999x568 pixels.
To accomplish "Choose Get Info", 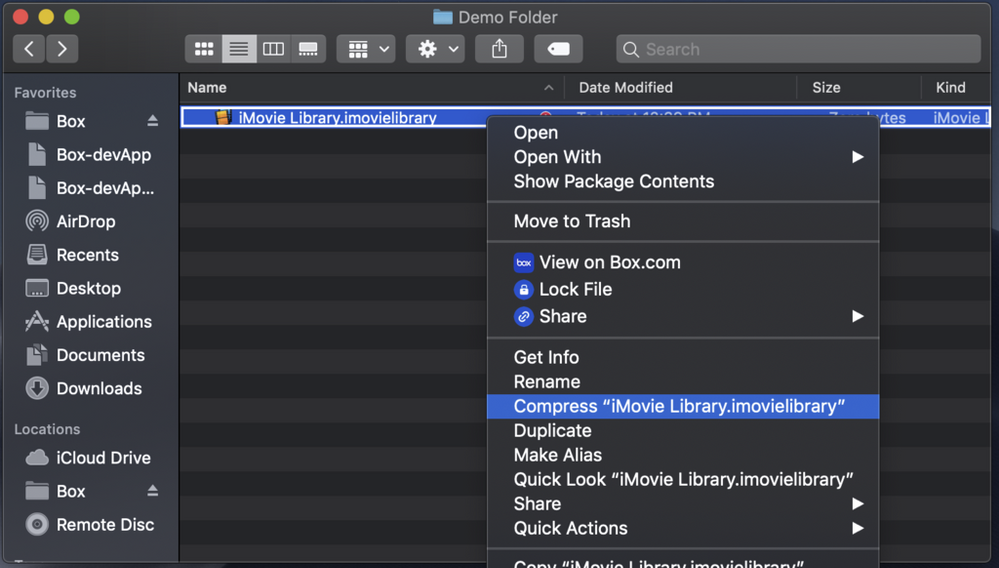I will coord(683,357).
